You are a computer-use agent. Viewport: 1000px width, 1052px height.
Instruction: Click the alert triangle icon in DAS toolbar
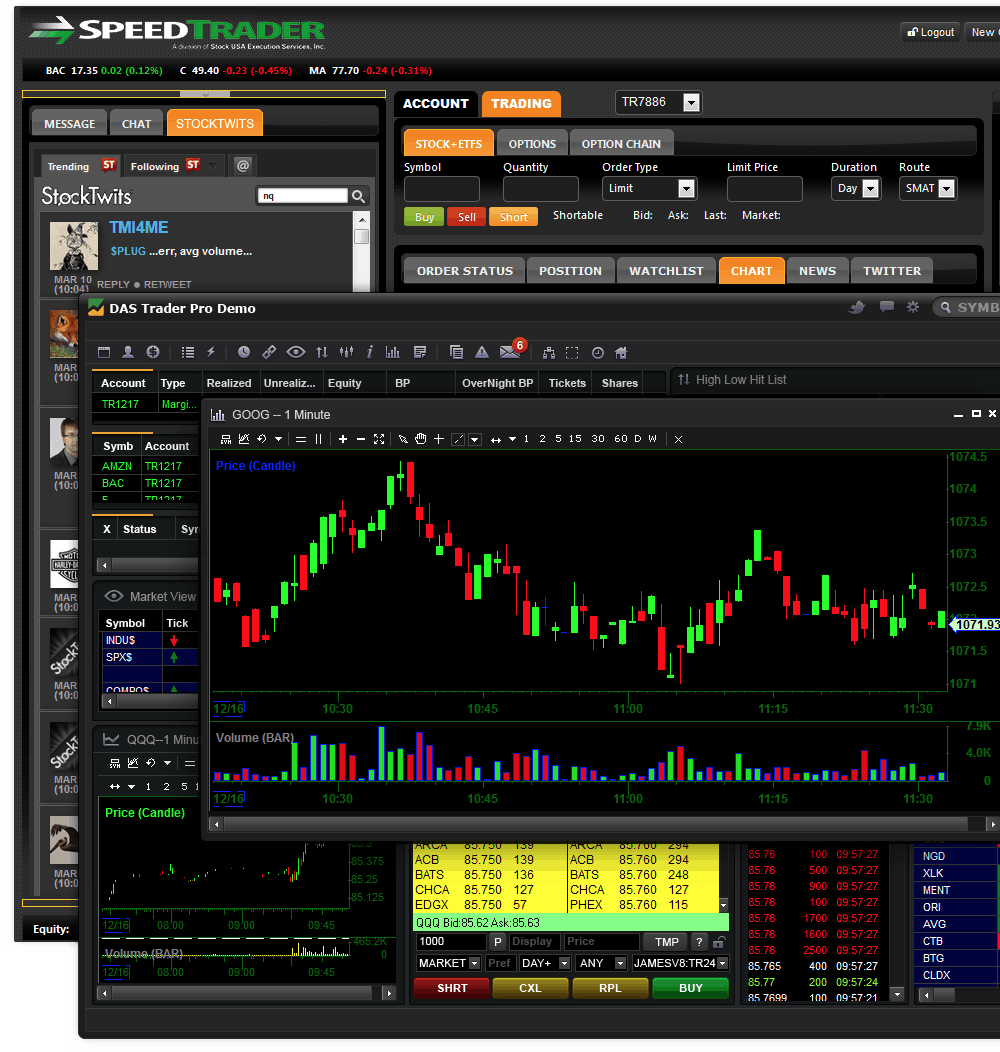pos(482,352)
